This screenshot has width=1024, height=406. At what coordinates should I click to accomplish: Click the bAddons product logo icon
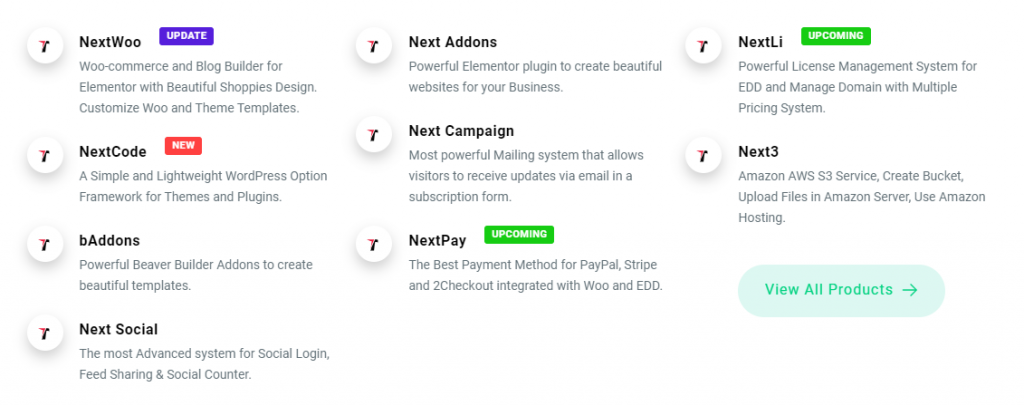coord(45,244)
